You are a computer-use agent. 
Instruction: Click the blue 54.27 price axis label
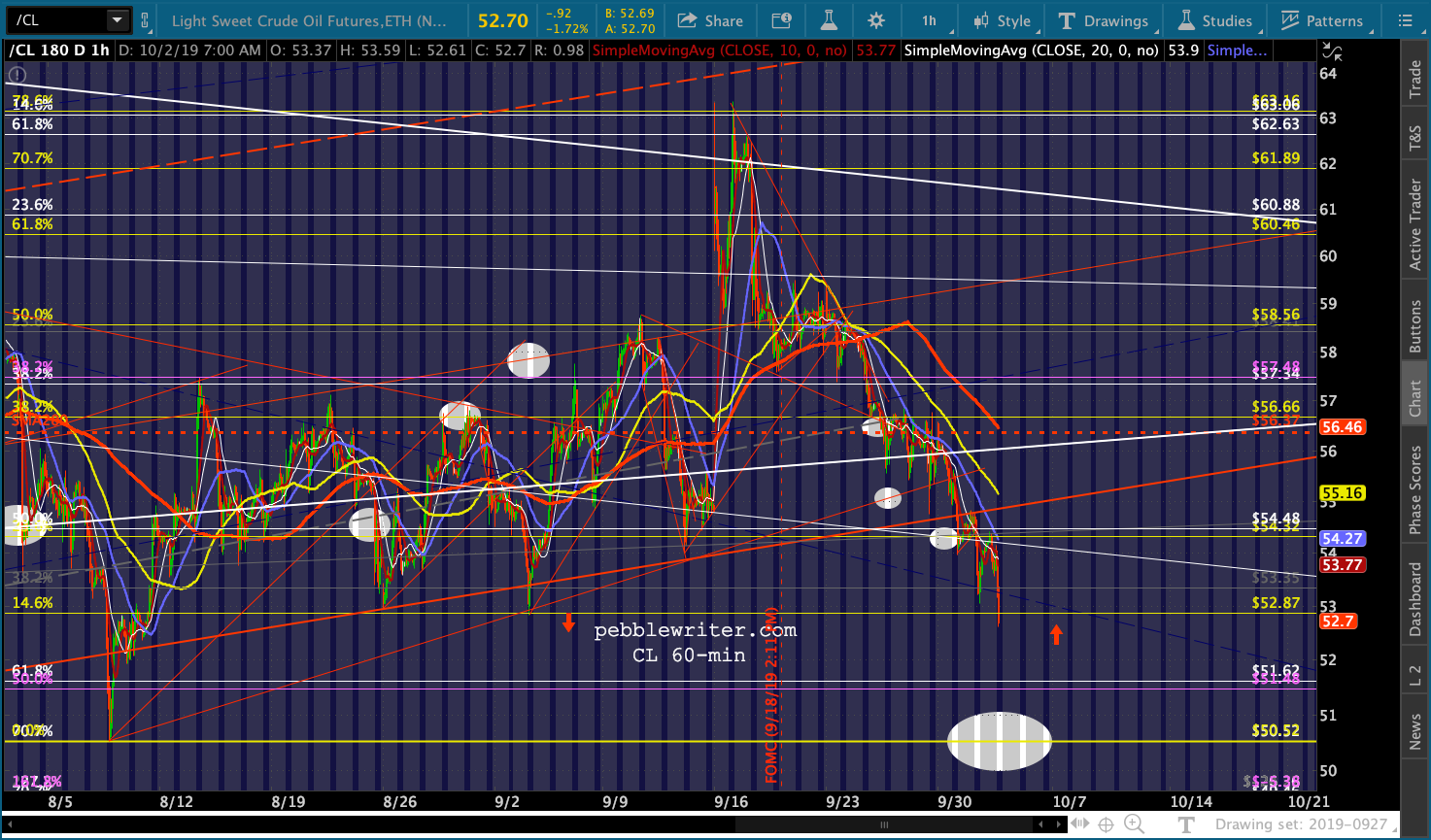point(1342,539)
